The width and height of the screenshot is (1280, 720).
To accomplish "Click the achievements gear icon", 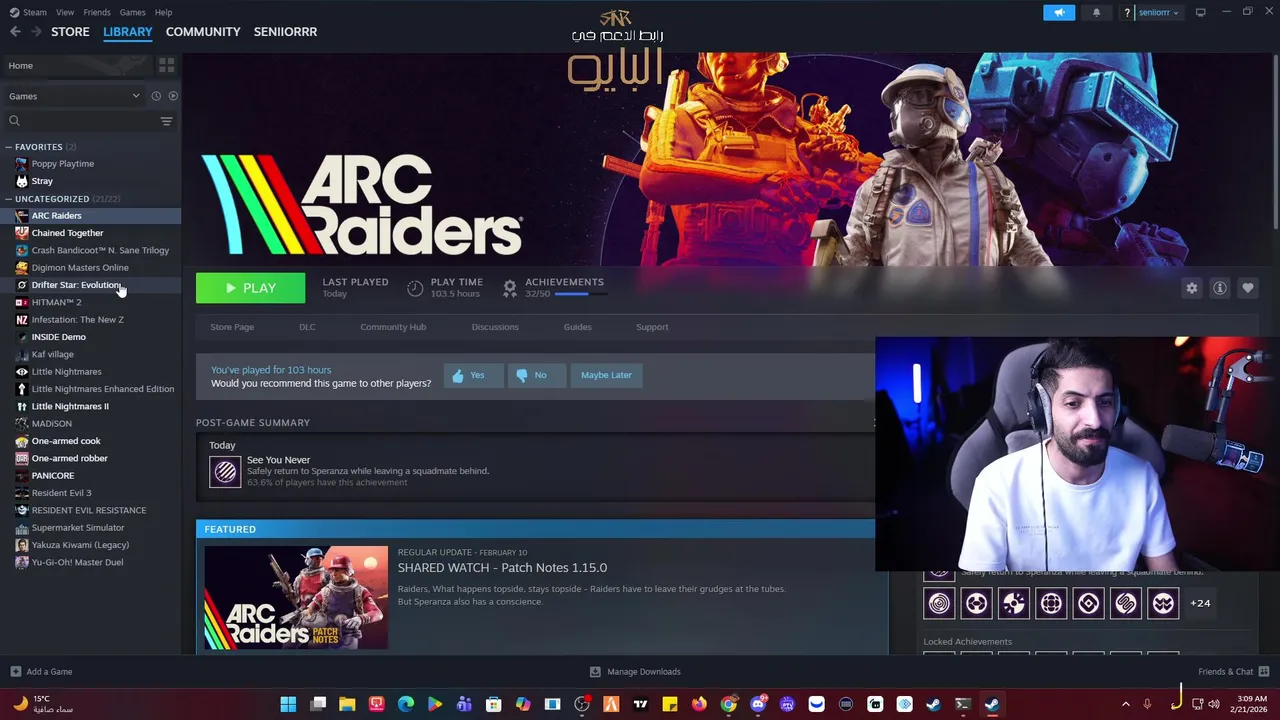I will pyautogui.click(x=510, y=288).
